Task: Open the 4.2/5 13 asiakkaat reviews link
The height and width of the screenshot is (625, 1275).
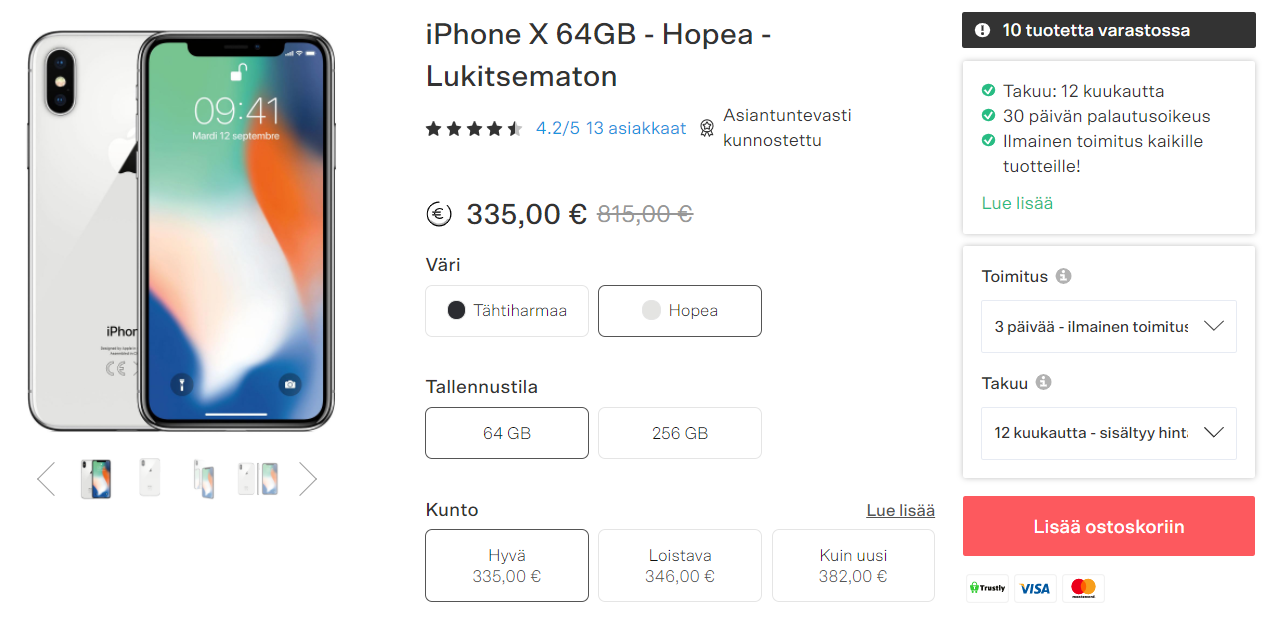Action: coord(611,128)
